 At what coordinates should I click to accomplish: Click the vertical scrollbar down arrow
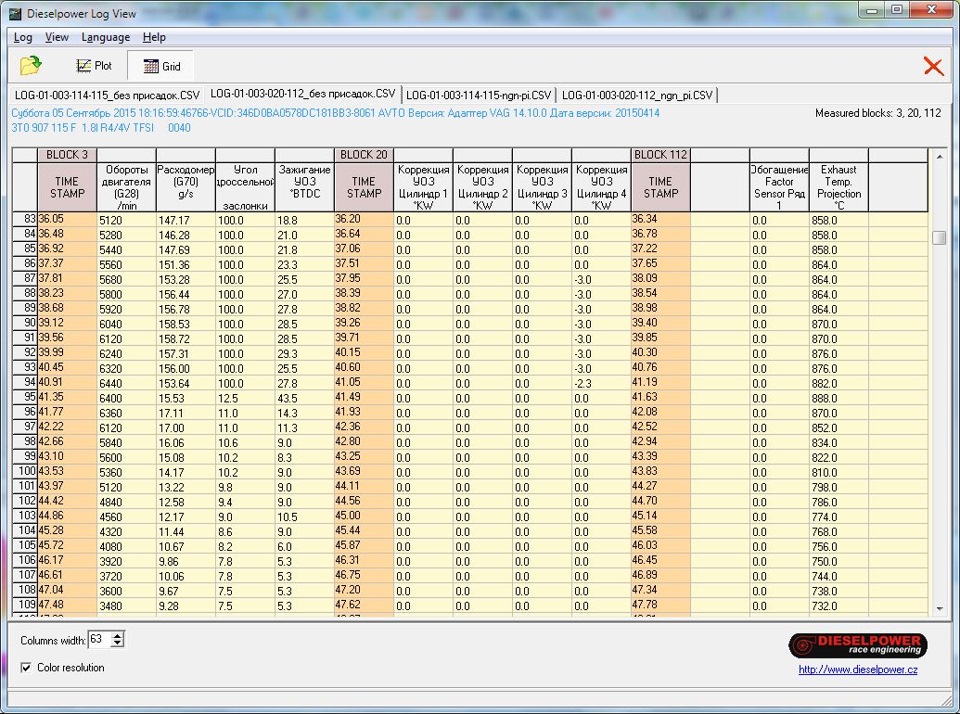[x=939, y=608]
